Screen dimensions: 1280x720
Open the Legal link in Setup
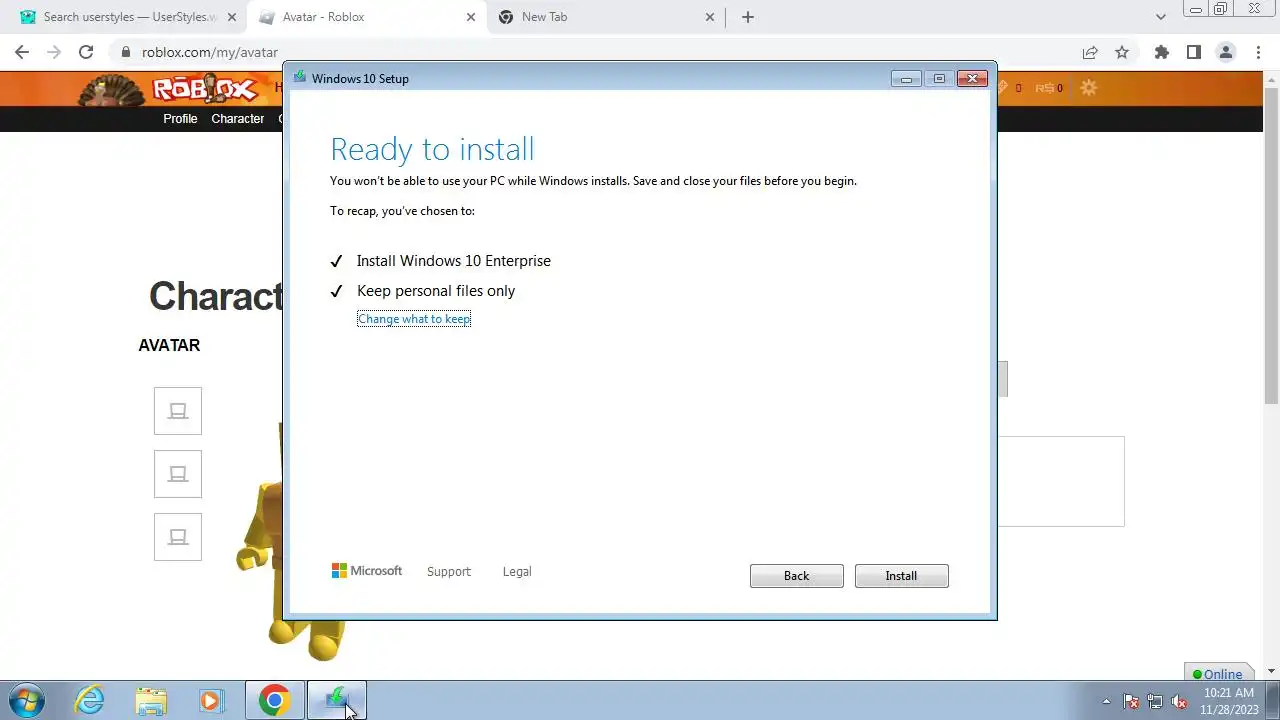517,572
